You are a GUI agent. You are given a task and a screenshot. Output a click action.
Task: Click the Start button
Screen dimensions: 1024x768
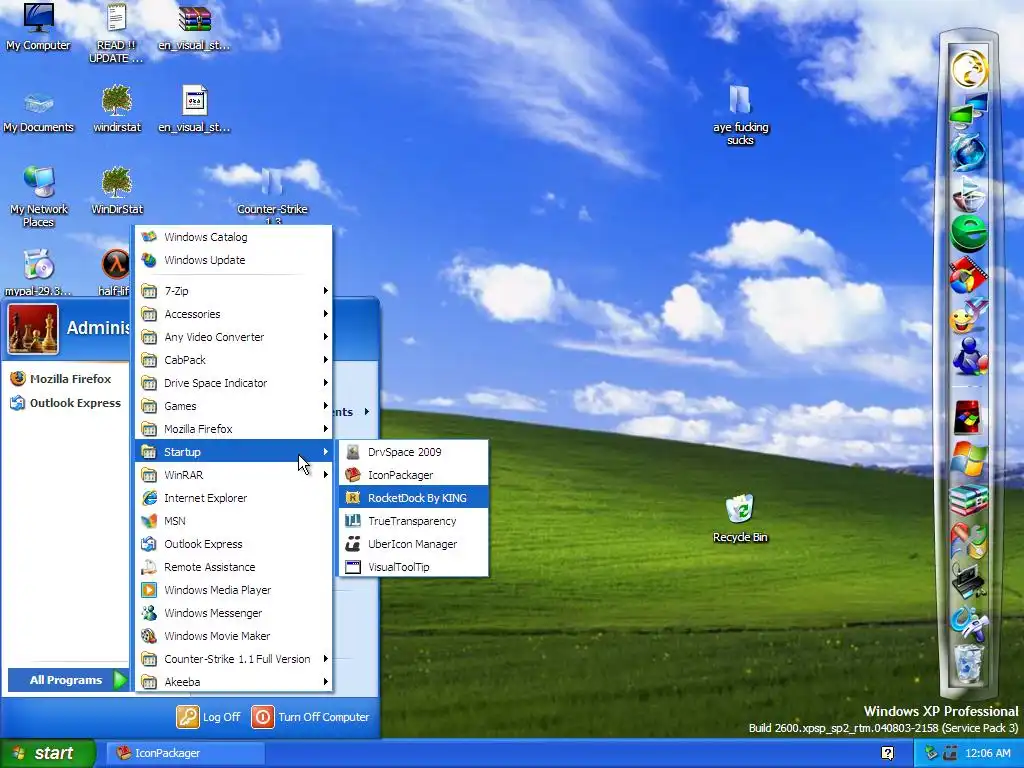tap(47, 753)
